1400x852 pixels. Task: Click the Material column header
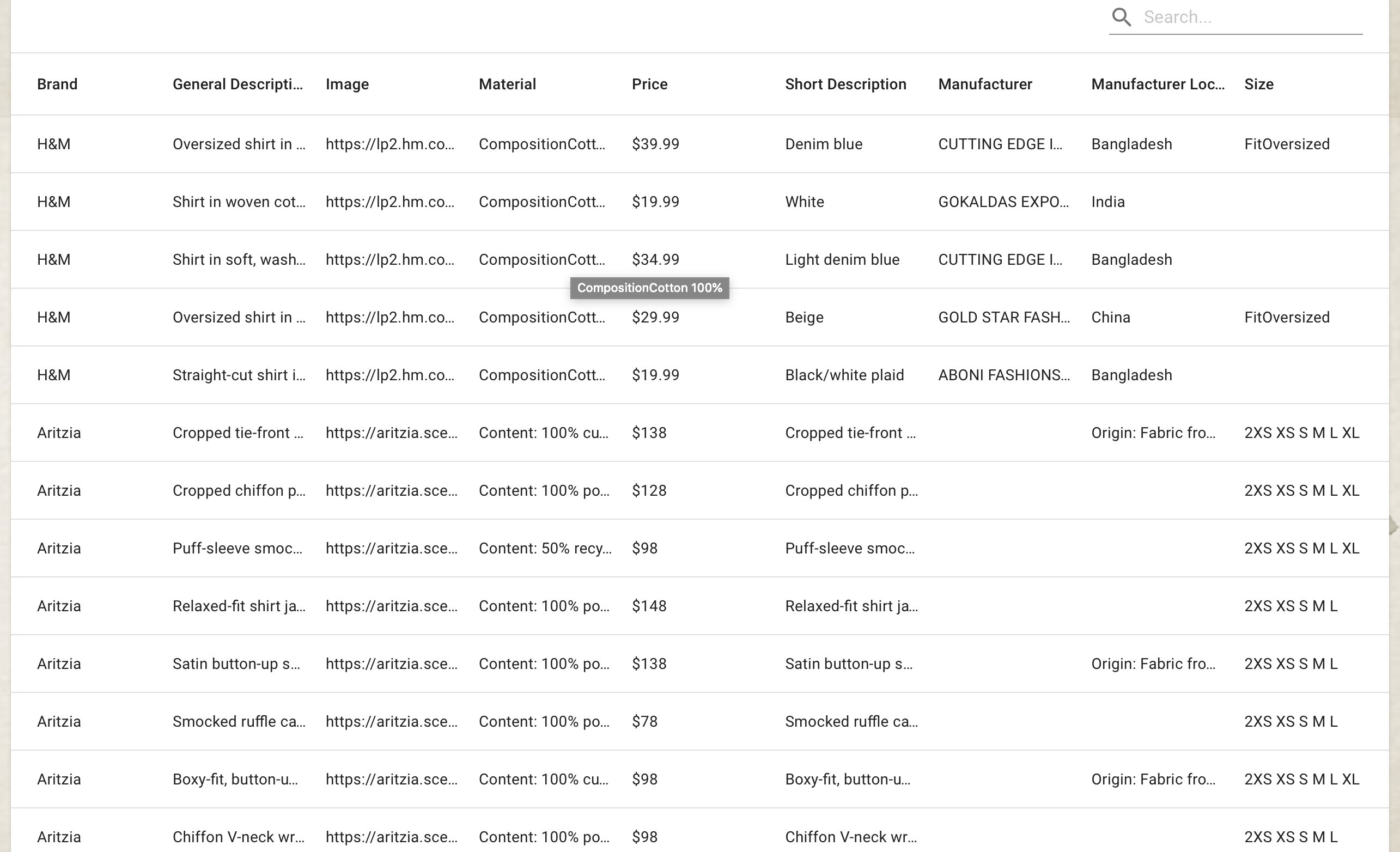point(507,84)
